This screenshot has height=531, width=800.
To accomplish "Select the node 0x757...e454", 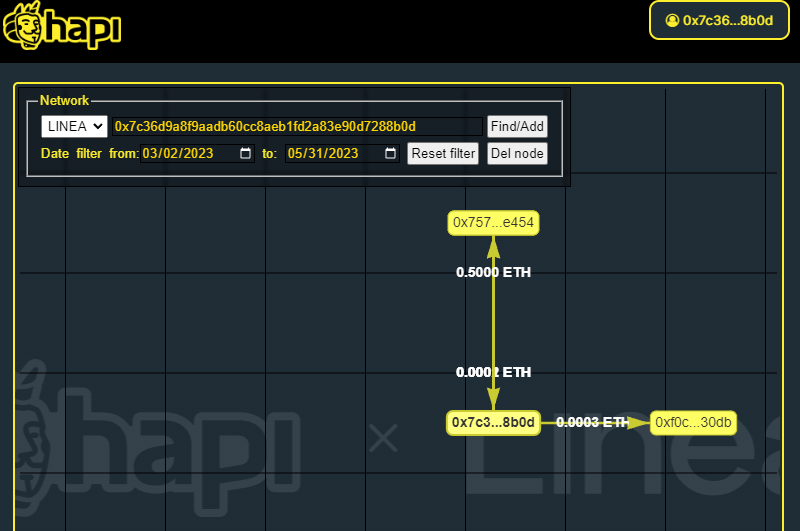I will point(493,223).
